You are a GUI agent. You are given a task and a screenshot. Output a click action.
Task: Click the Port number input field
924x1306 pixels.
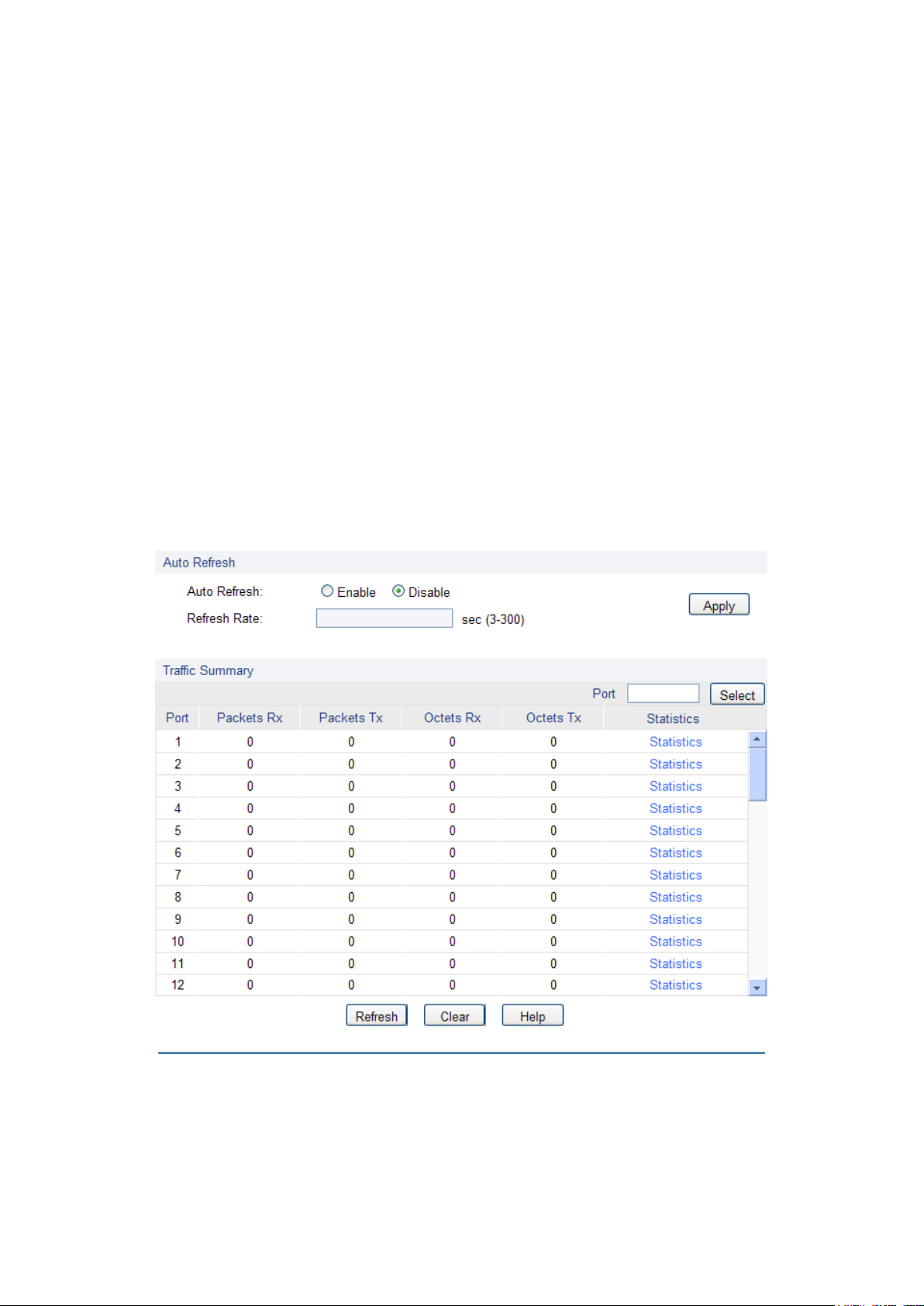[663, 694]
